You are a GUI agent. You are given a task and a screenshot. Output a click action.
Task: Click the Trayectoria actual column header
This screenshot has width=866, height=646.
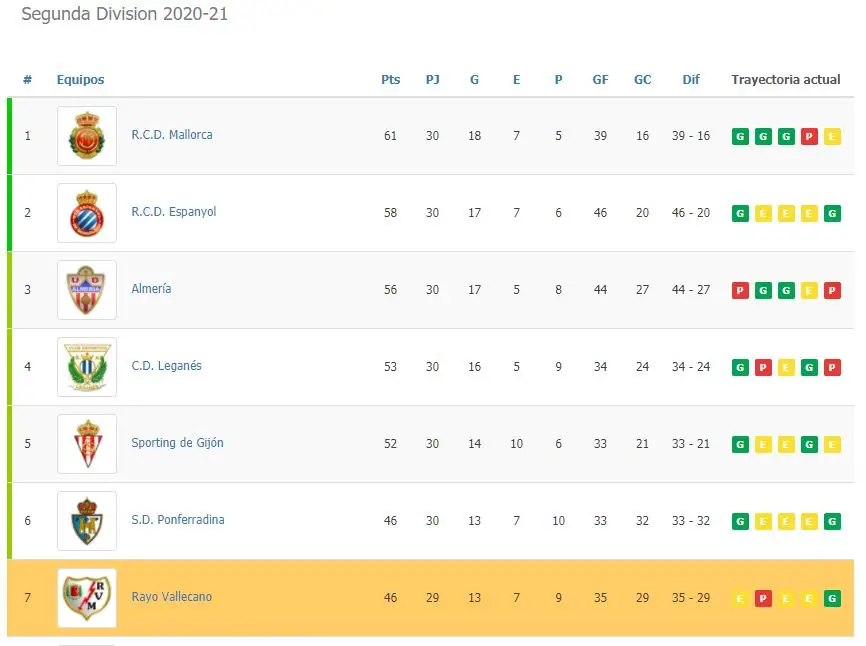pos(785,80)
